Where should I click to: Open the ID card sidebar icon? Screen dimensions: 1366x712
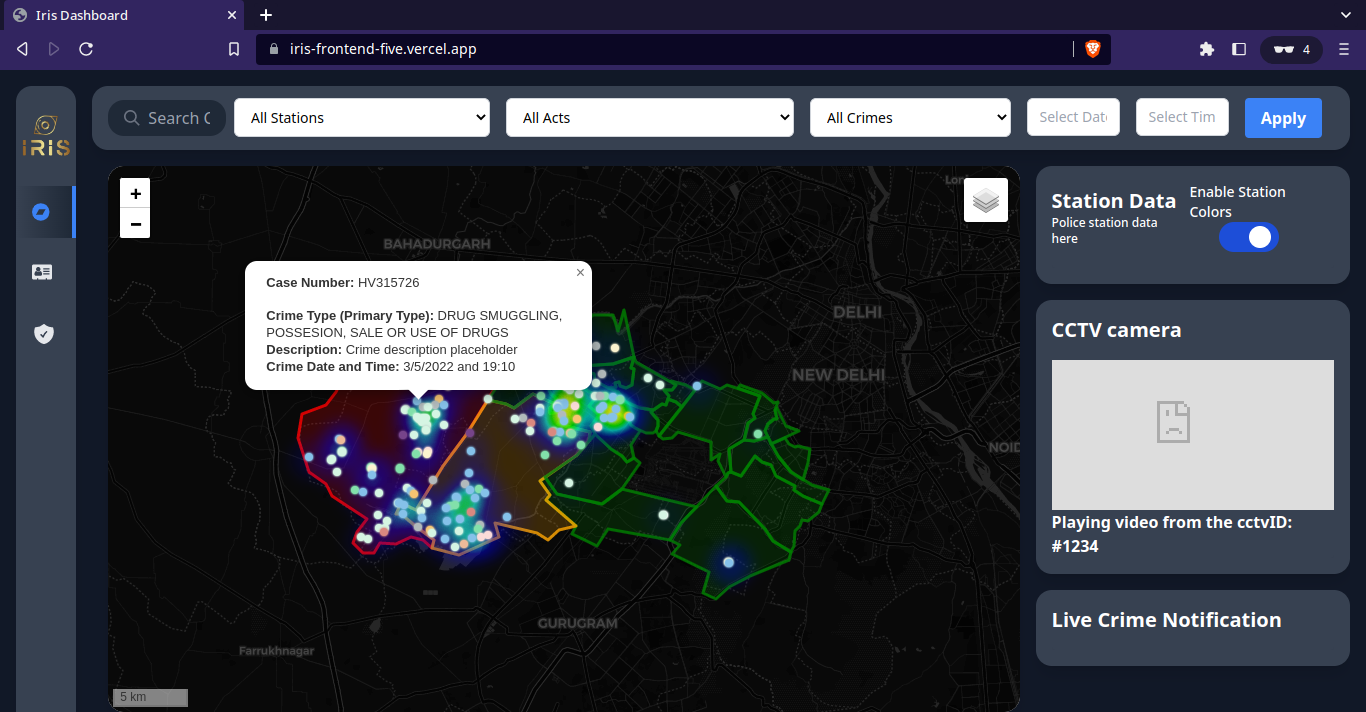click(42, 272)
